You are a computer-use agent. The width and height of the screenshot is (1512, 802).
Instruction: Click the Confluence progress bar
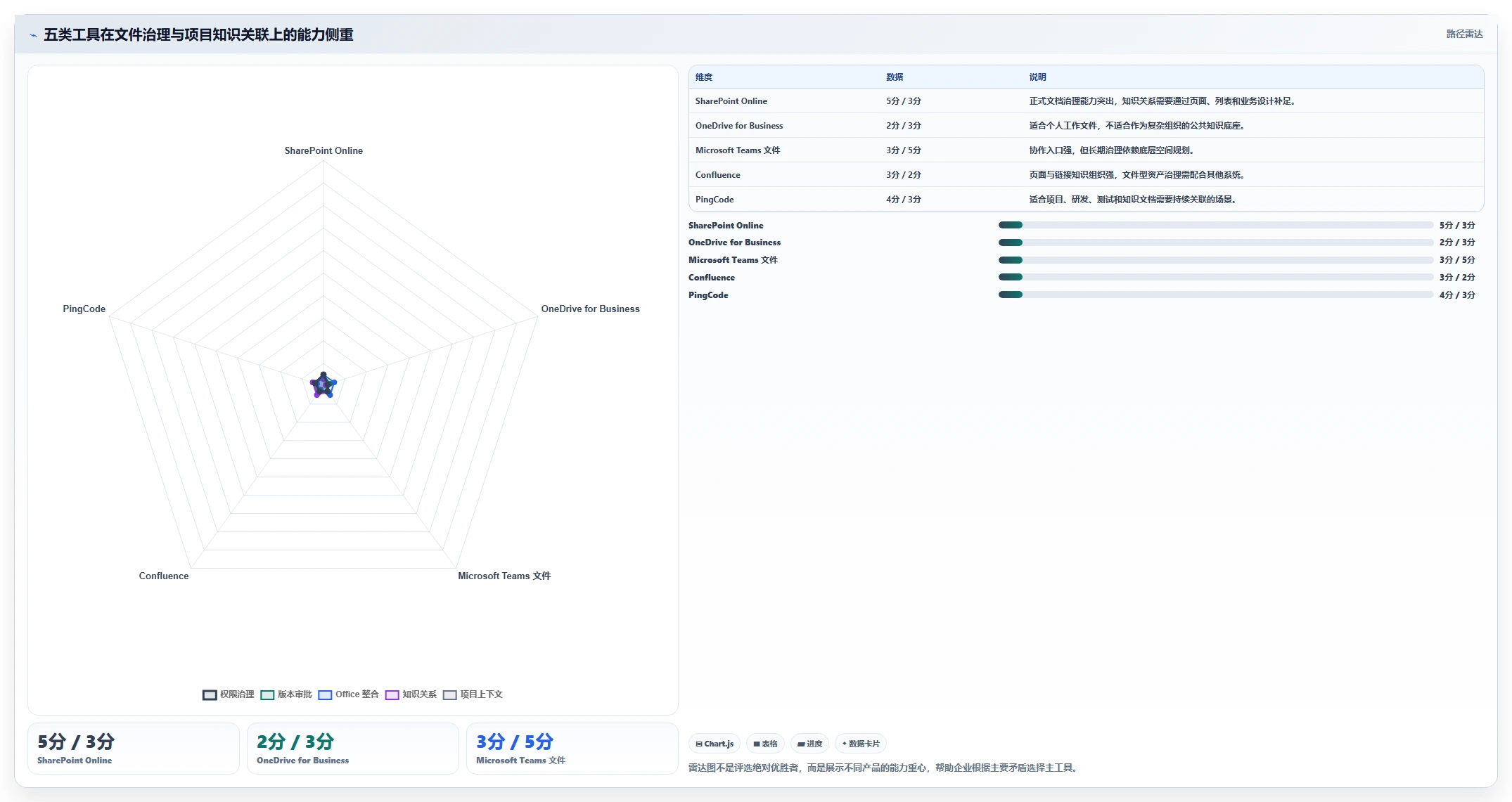[x=1216, y=278]
